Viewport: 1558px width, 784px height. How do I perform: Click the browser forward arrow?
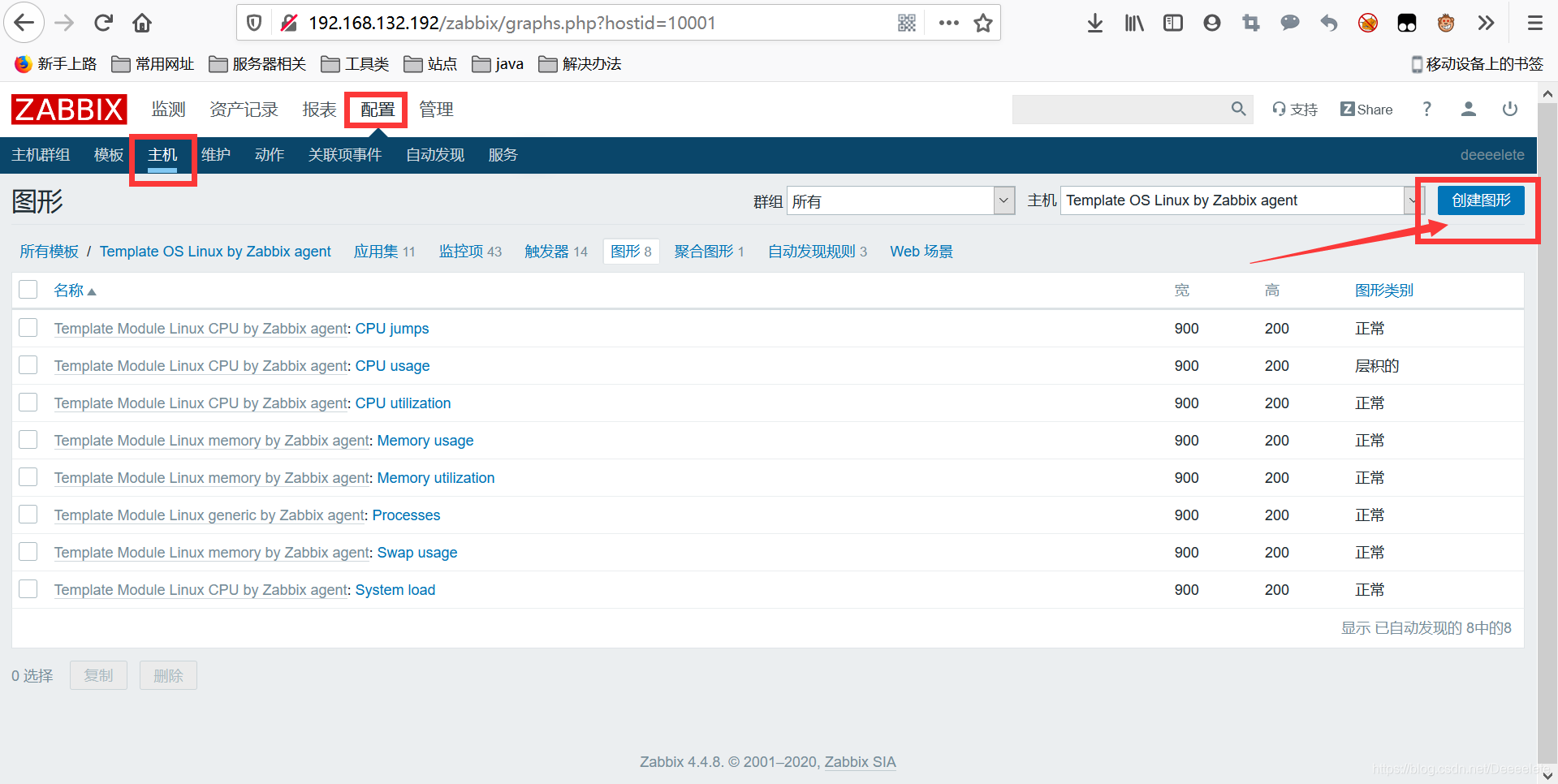click(64, 23)
